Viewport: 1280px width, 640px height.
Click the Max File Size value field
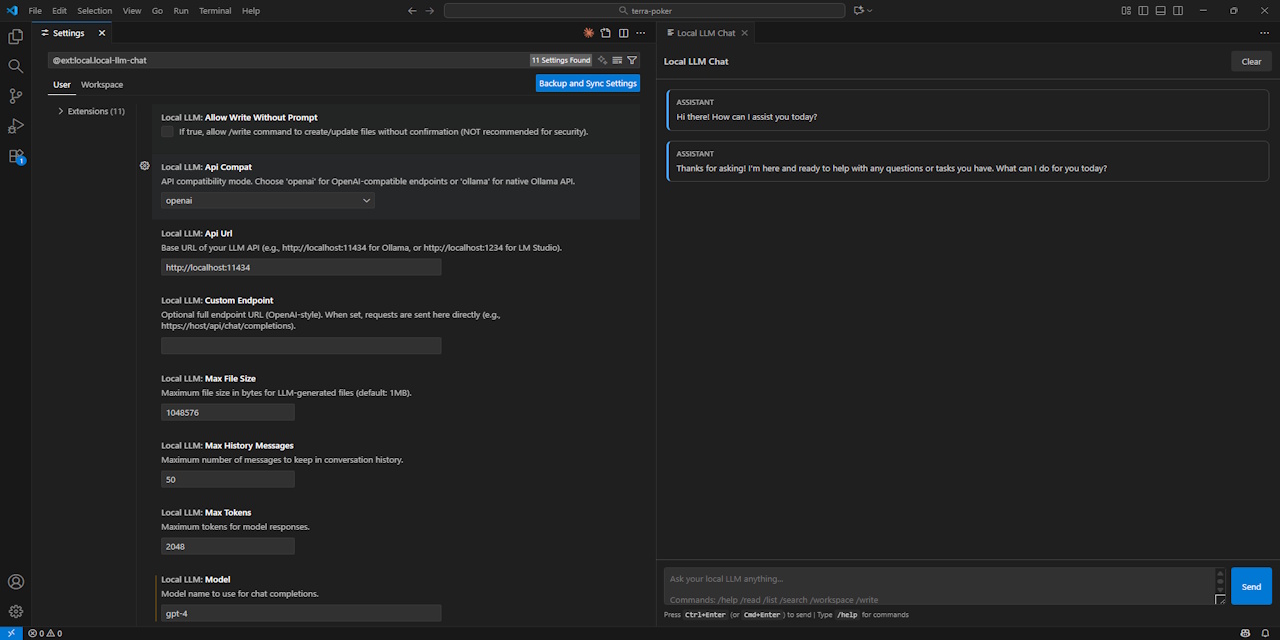click(228, 412)
